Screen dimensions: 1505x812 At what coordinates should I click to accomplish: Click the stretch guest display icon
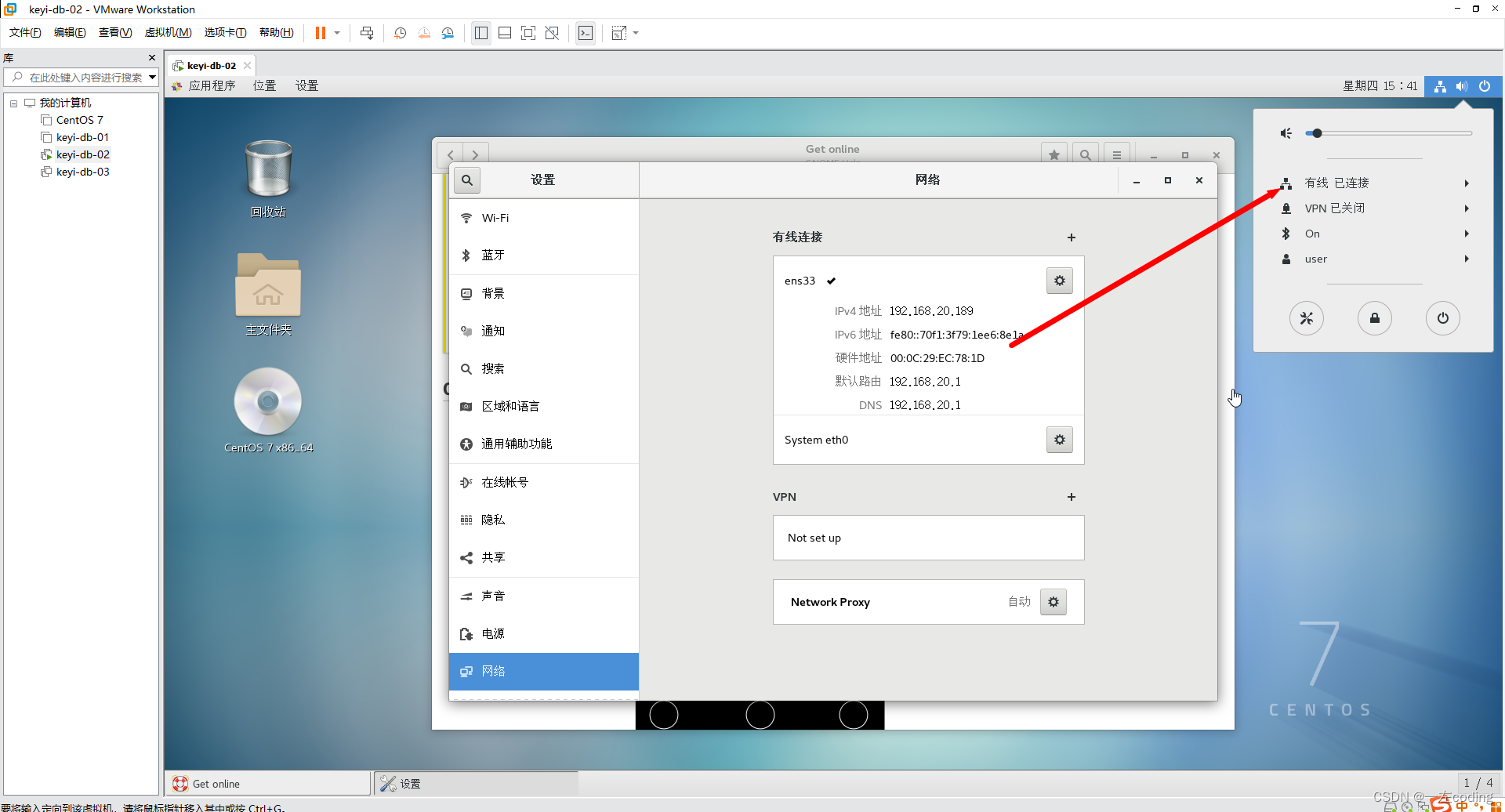tap(618, 33)
